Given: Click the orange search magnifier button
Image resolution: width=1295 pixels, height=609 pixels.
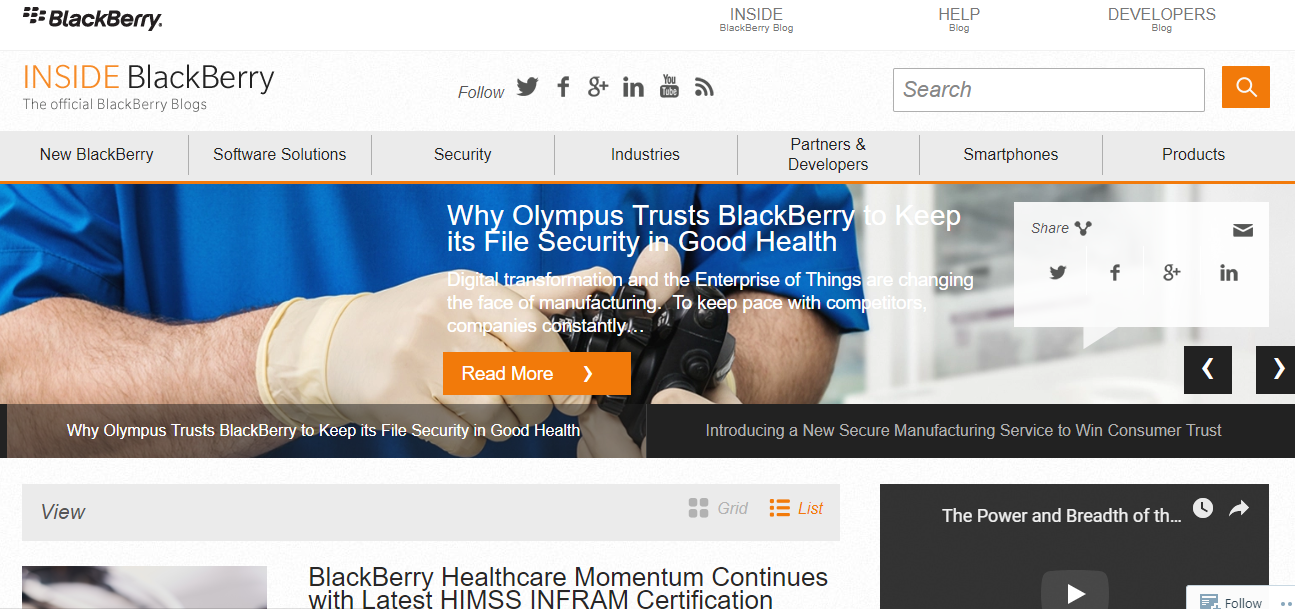Looking at the screenshot, I should coord(1246,87).
